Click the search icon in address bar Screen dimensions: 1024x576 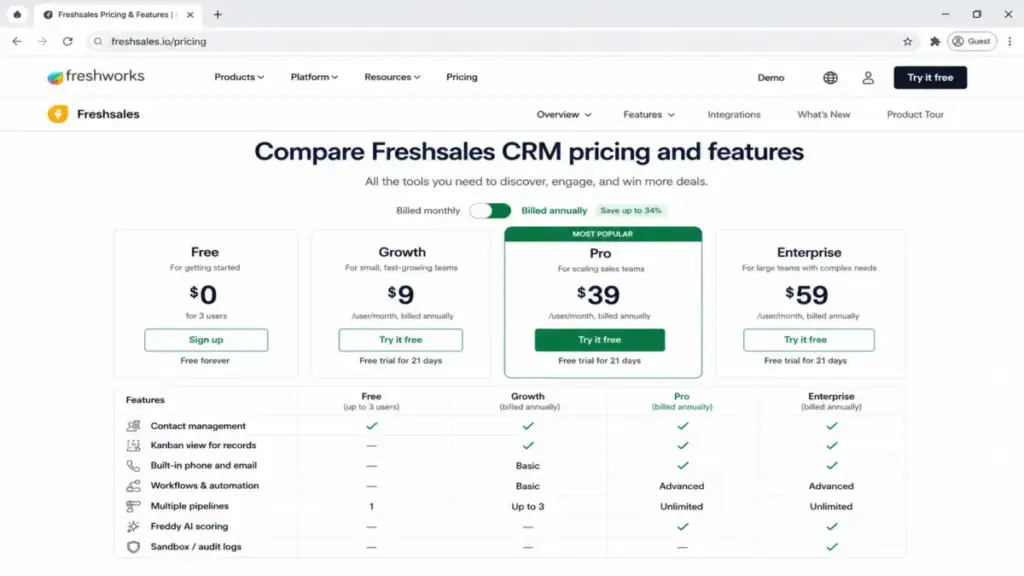[98, 41]
